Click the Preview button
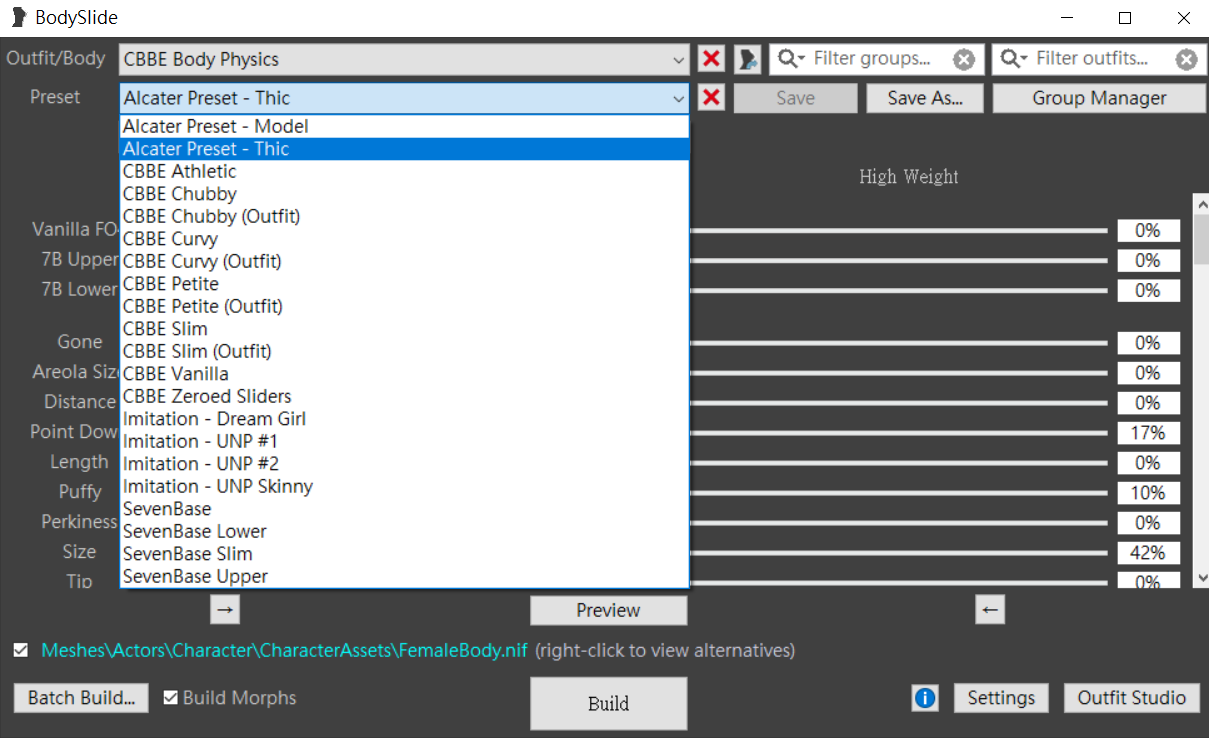Image resolution: width=1209 pixels, height=738 pixels. [608, 610]
